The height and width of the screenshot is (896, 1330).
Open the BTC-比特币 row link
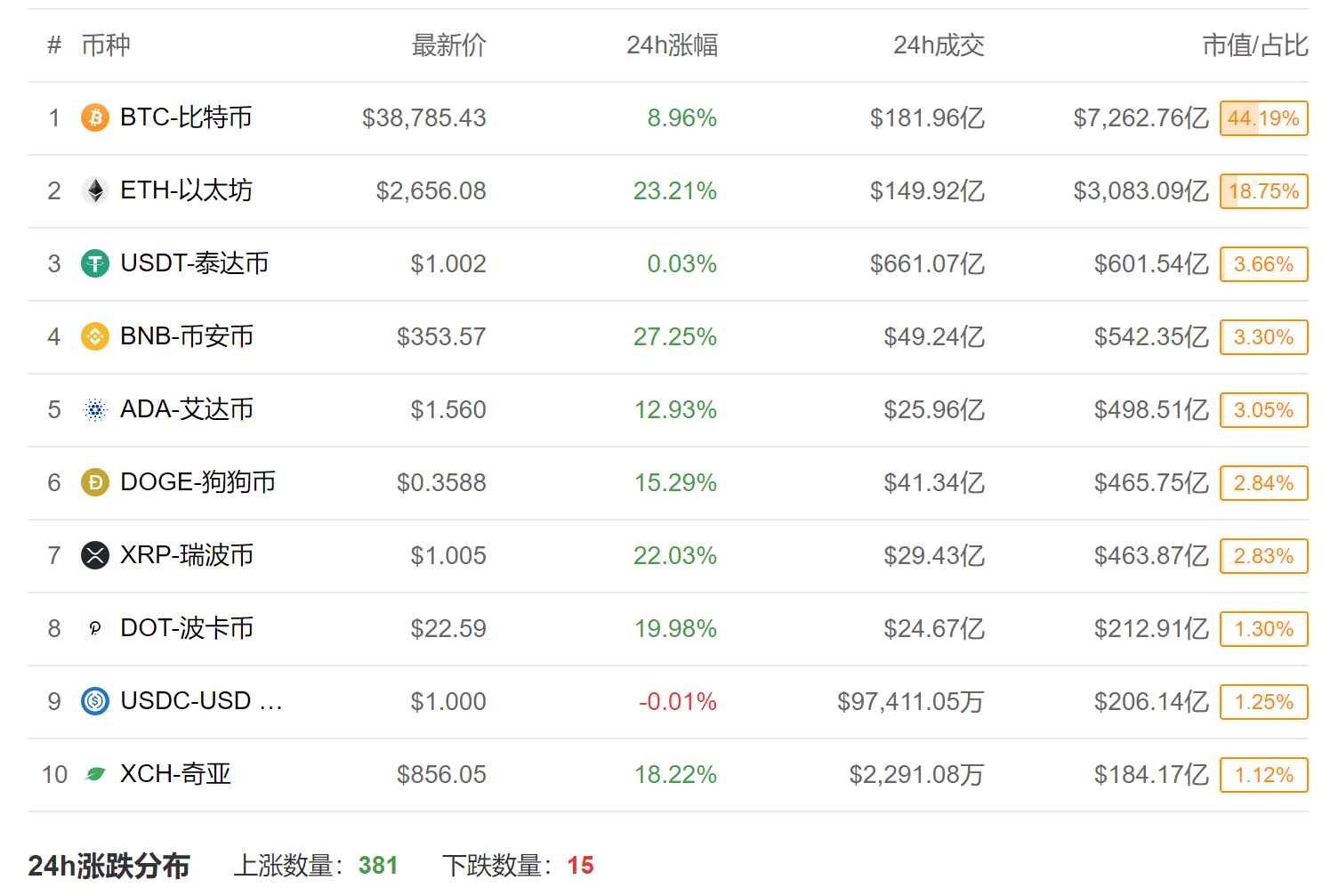(185, 117)
